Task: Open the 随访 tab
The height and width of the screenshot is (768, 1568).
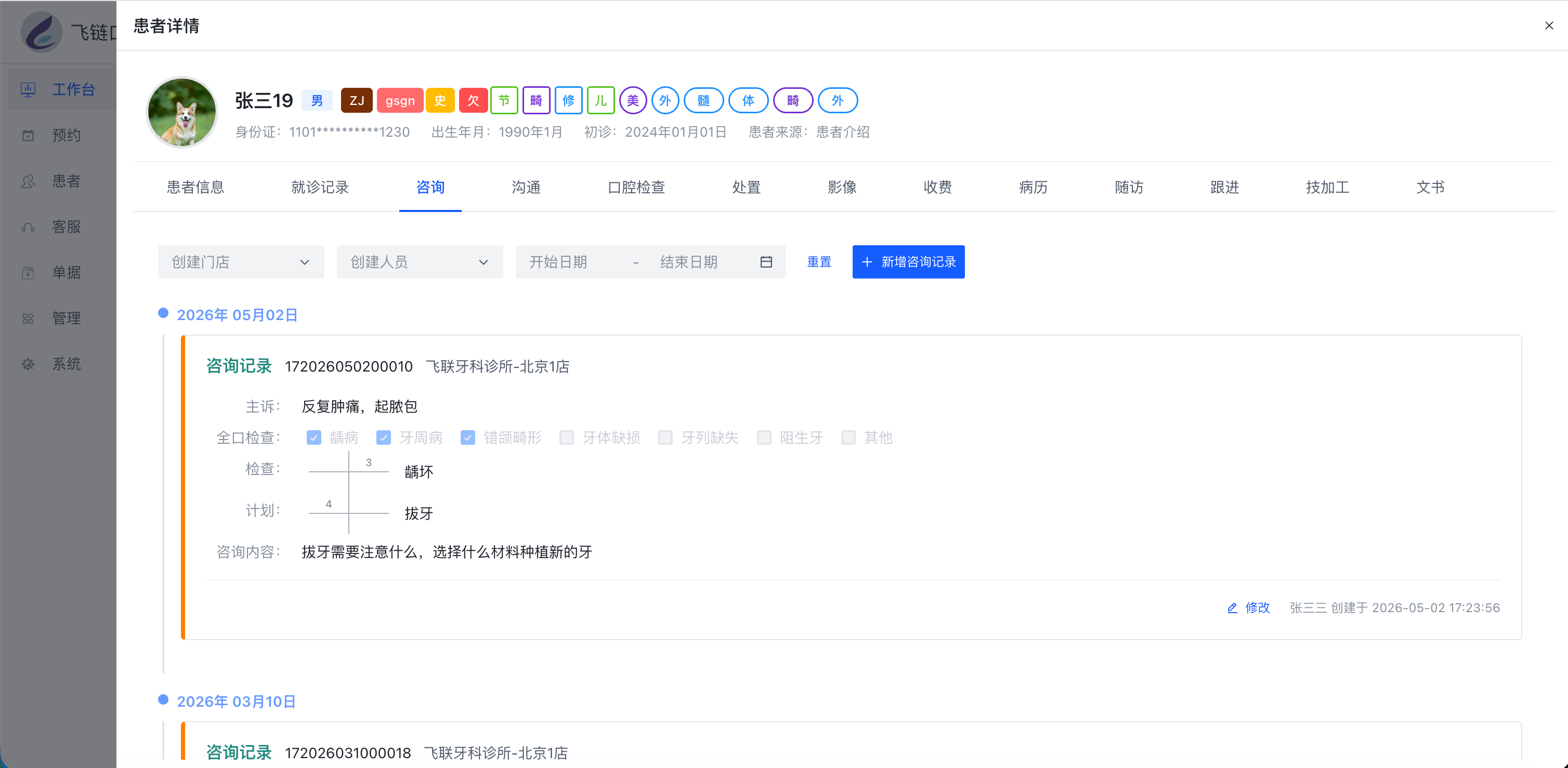Action: 1129,188
